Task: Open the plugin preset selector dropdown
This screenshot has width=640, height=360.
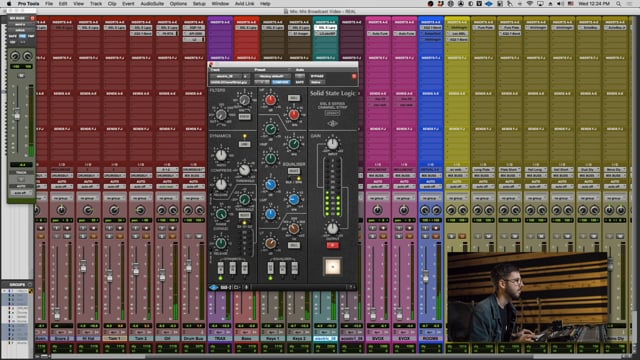Action: (x=272, y=76)
